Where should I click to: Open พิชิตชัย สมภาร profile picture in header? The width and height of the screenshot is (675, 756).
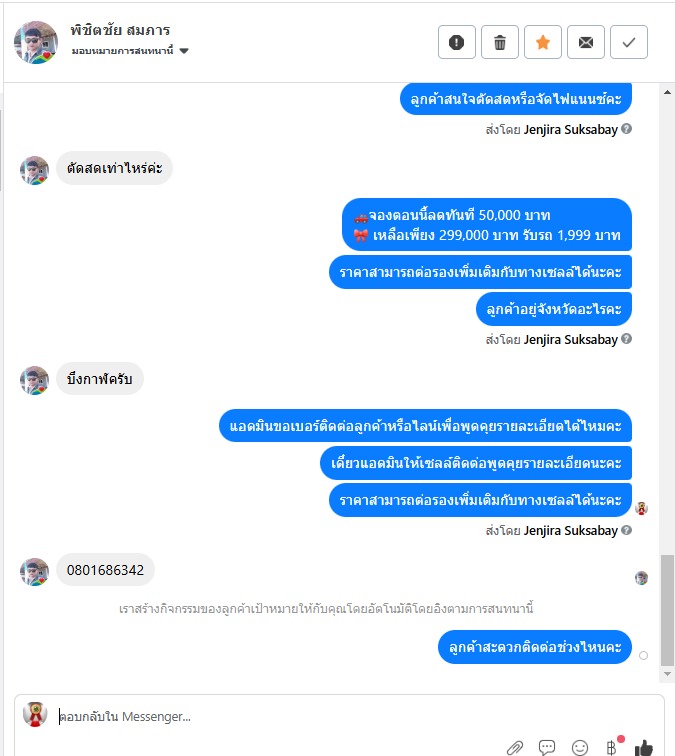tap(36, 42)
